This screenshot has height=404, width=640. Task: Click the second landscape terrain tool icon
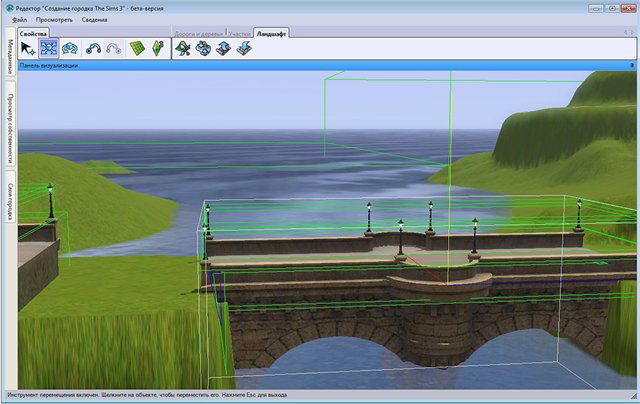203,48
